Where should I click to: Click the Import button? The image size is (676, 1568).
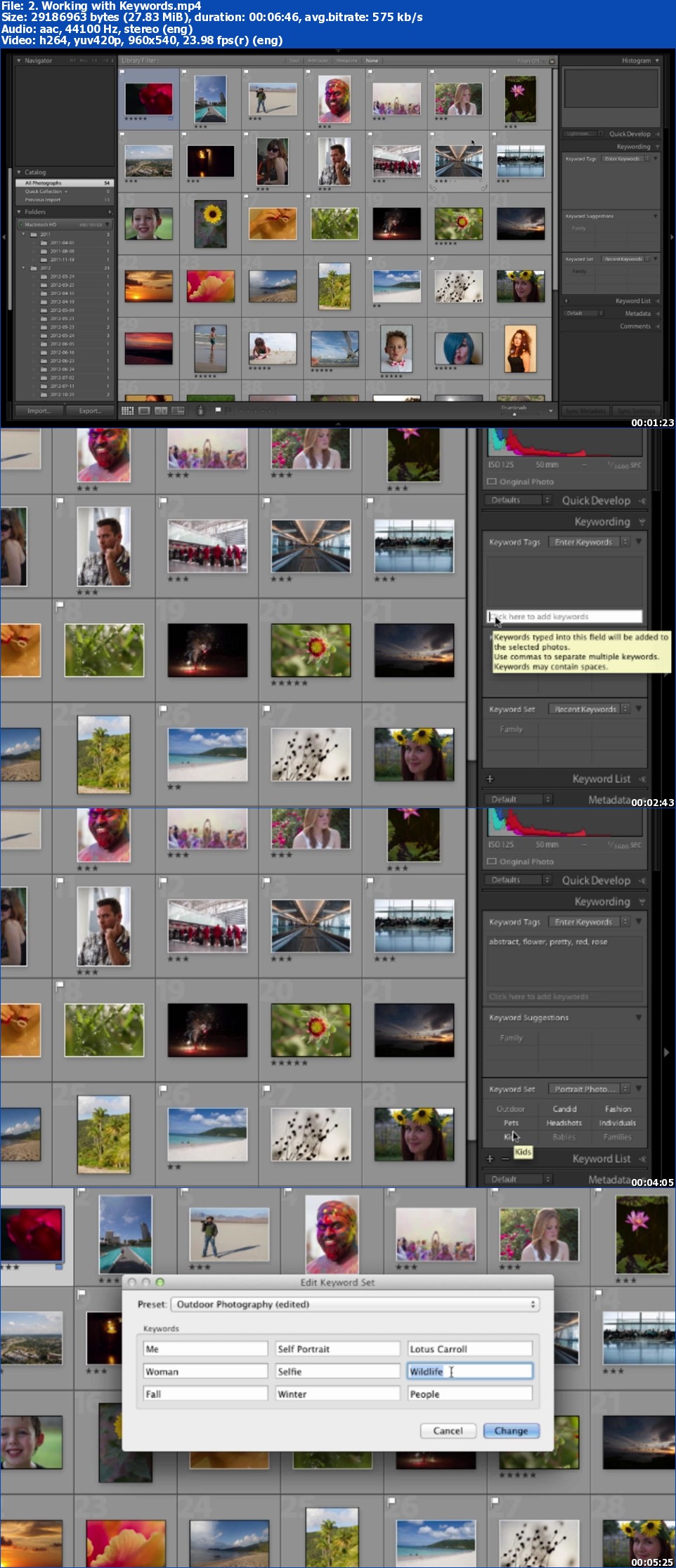(x=39, y=411)
